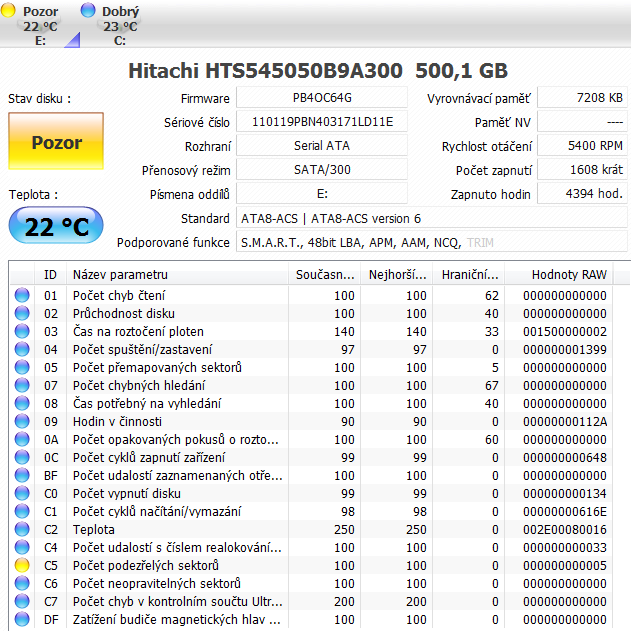This screenshot has height=631, width=631.
Task: Click the transfer mode field SATA/300
Action: coord(322,170)
